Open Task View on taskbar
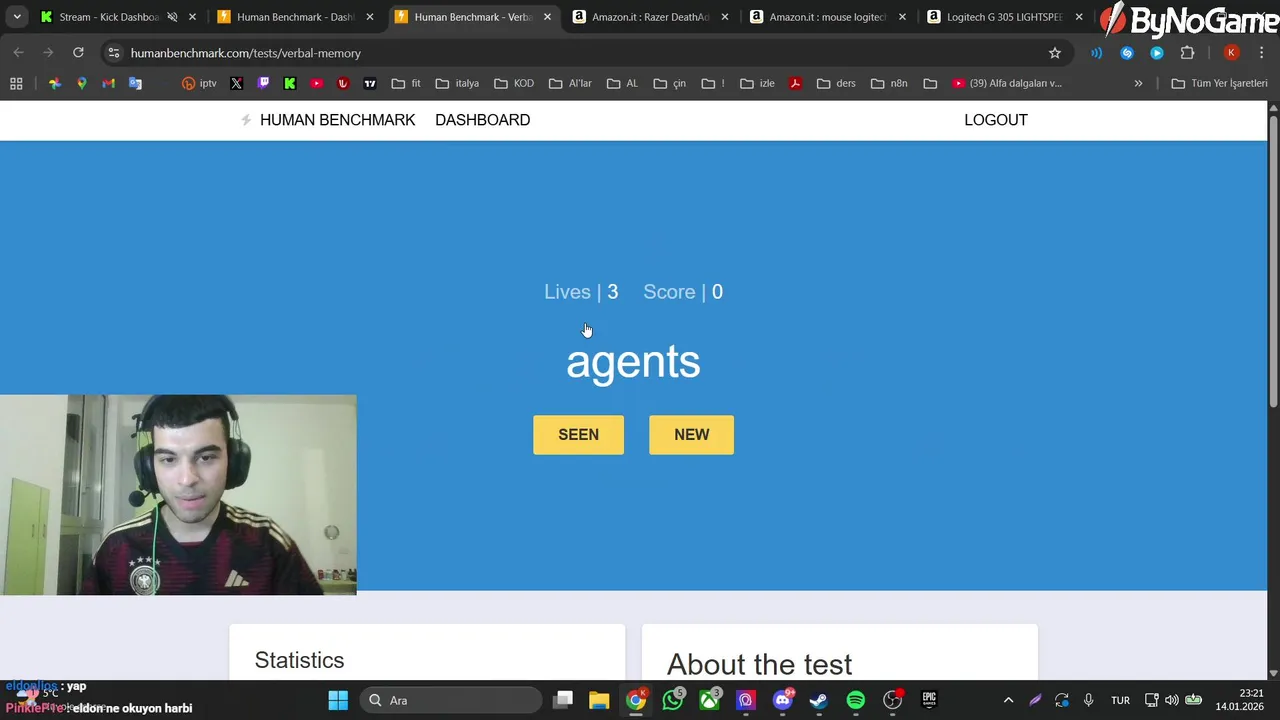 [x=563, y=700]
